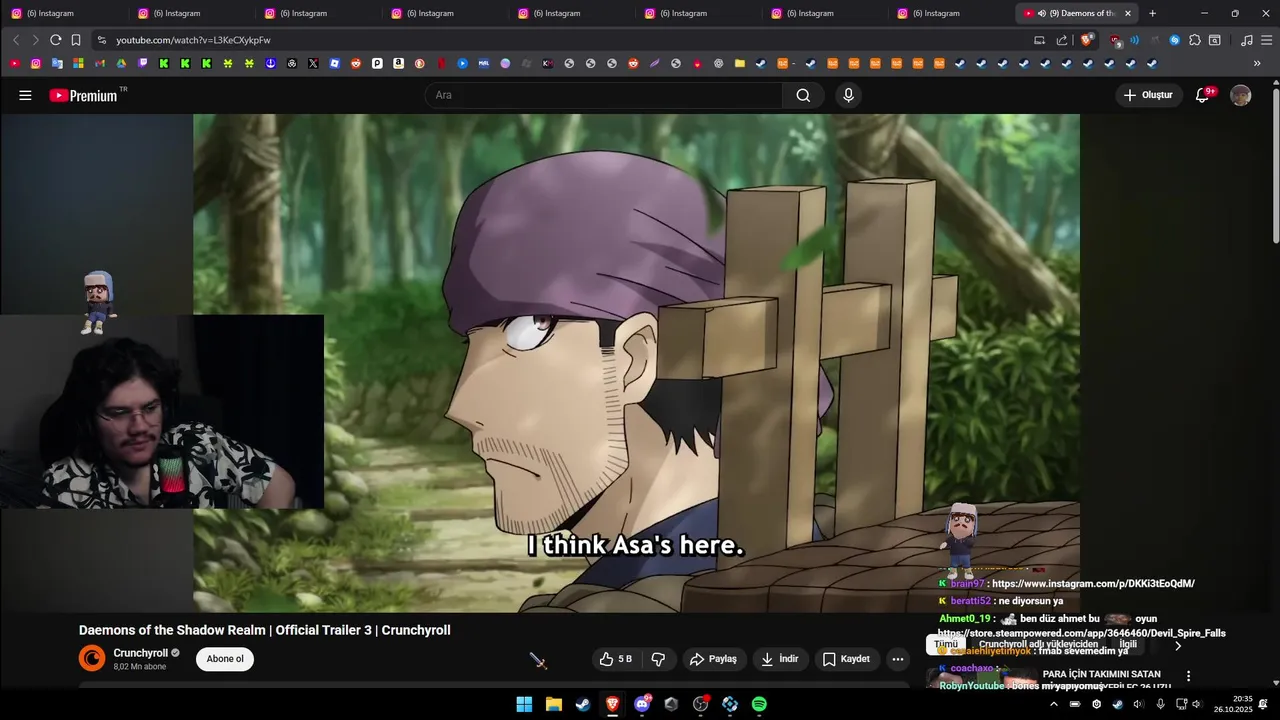Open the Amazon bookmark
This screenshot has height=720, width=1280.
[x=398, y=63]
